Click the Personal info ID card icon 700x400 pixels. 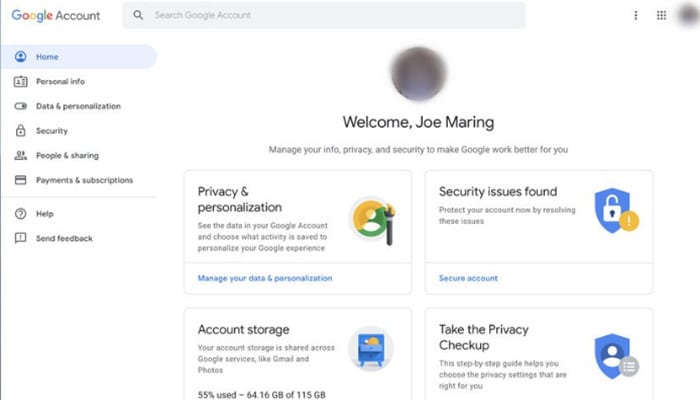(x=21, y=81)
